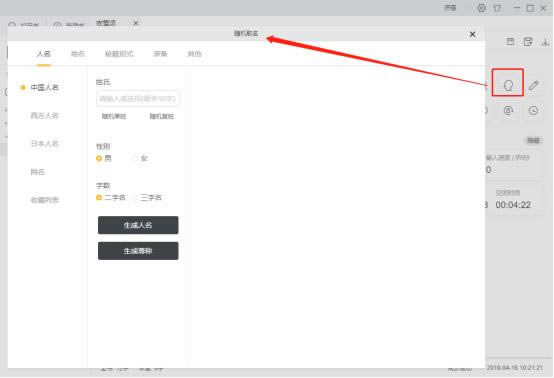The height and width of the screenshot is (378, 554).
Task: Click the 生成尊称 button
Action: (138, 251)
